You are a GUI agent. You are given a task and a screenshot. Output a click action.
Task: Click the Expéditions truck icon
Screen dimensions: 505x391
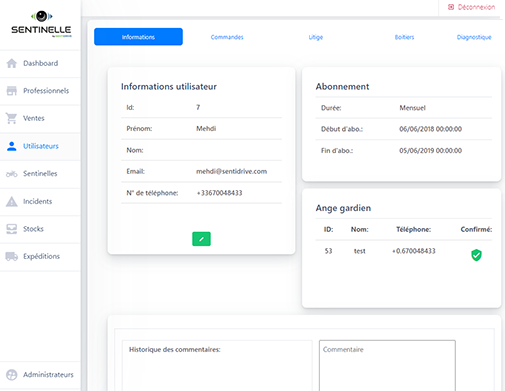(12, 256)
